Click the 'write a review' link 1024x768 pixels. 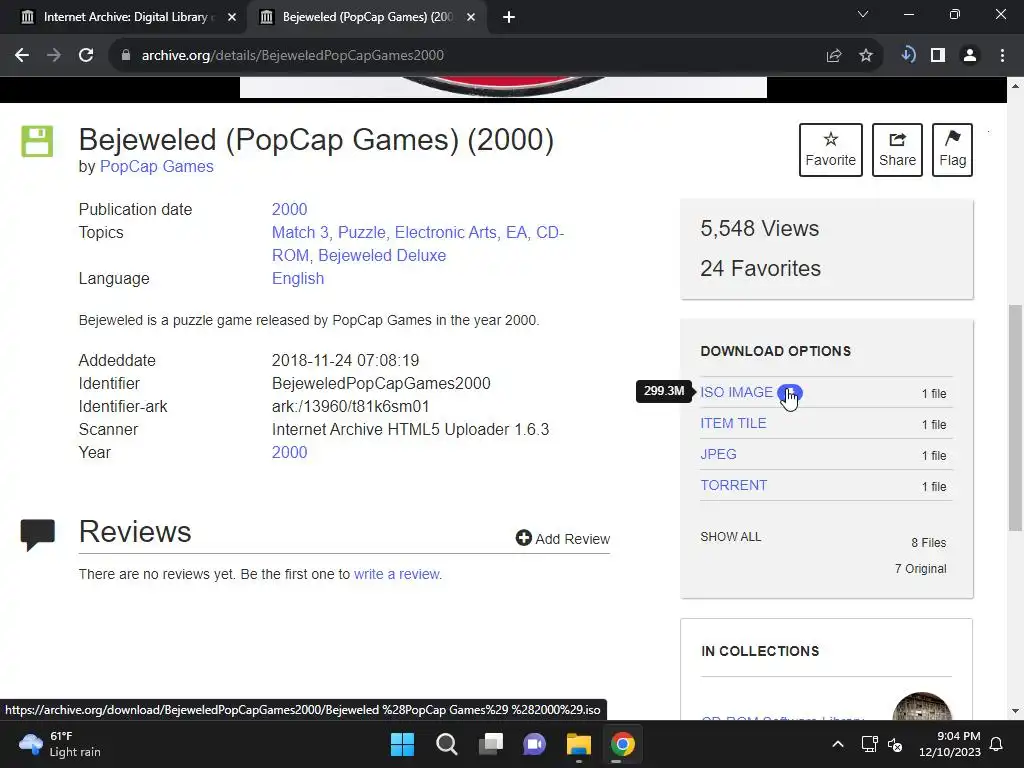(x=397, y=574)
